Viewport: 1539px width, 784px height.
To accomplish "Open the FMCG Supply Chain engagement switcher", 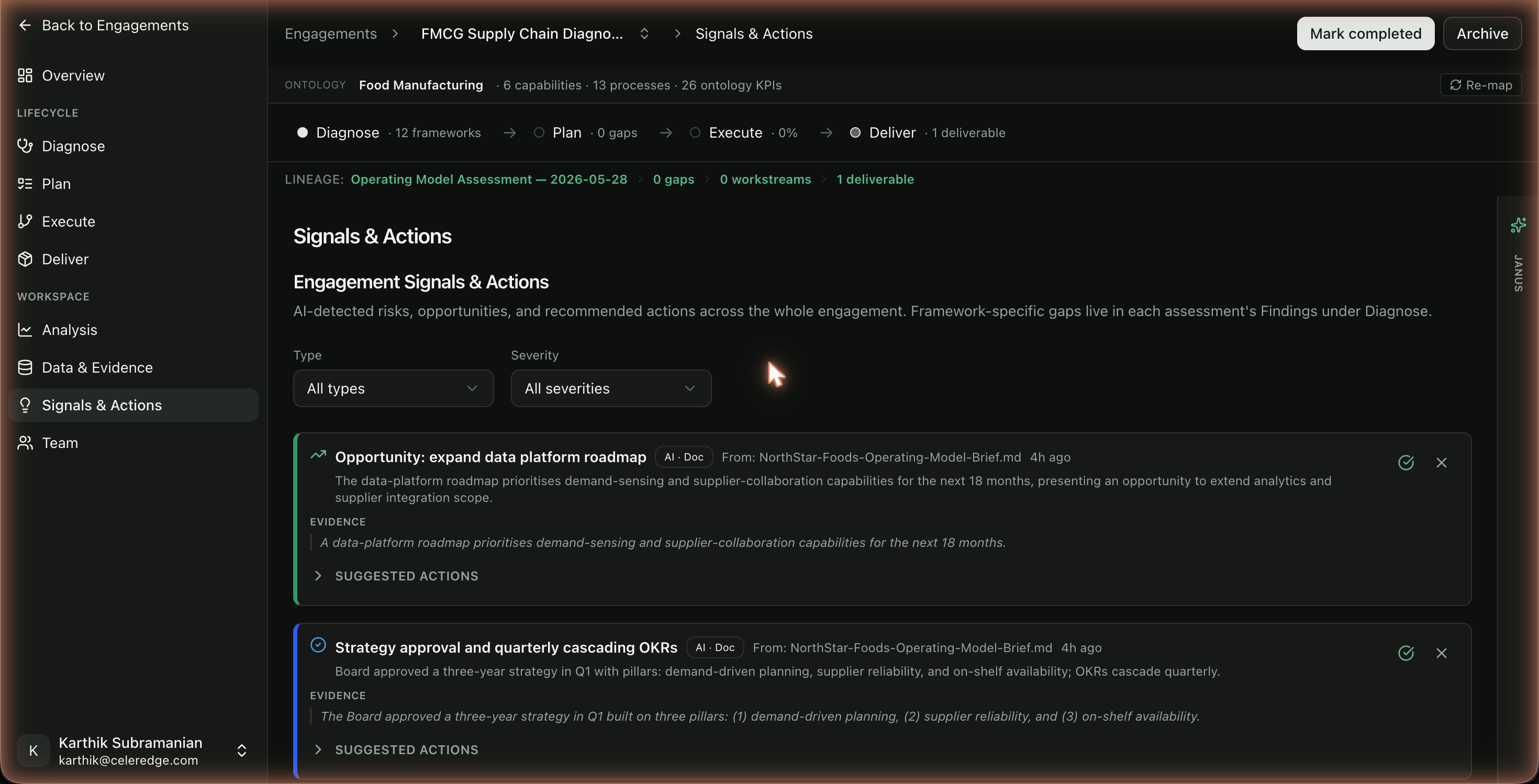I will 534,34.
